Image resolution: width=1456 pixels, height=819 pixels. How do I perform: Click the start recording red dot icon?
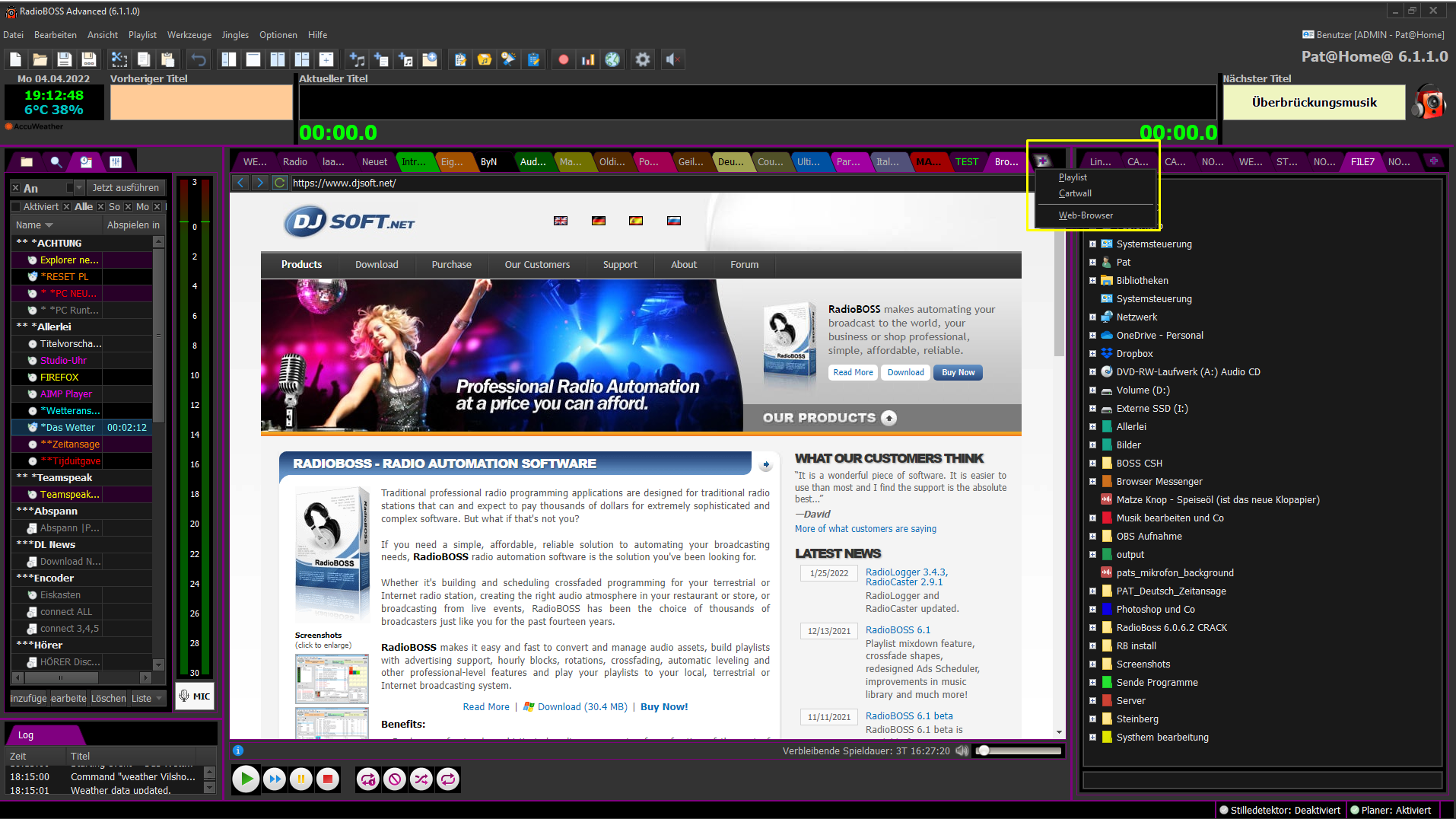564,59
